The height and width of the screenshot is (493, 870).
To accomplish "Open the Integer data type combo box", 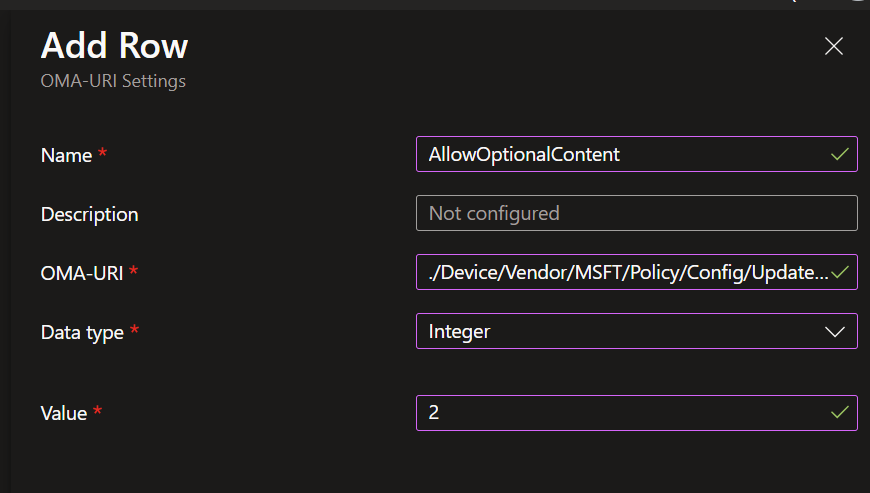I will (620, 331).
